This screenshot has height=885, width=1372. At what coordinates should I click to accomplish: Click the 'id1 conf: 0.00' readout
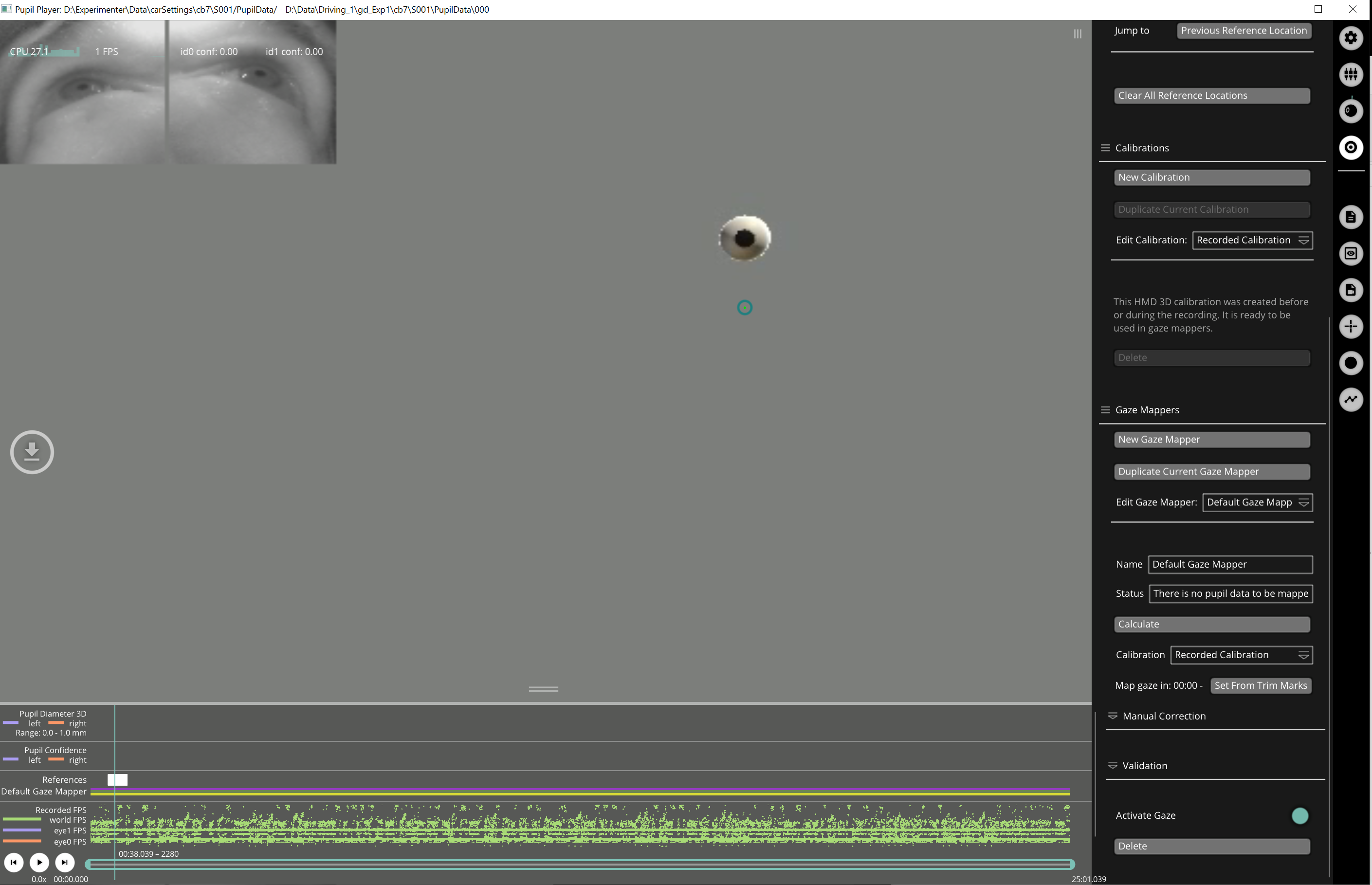(294, 52)
